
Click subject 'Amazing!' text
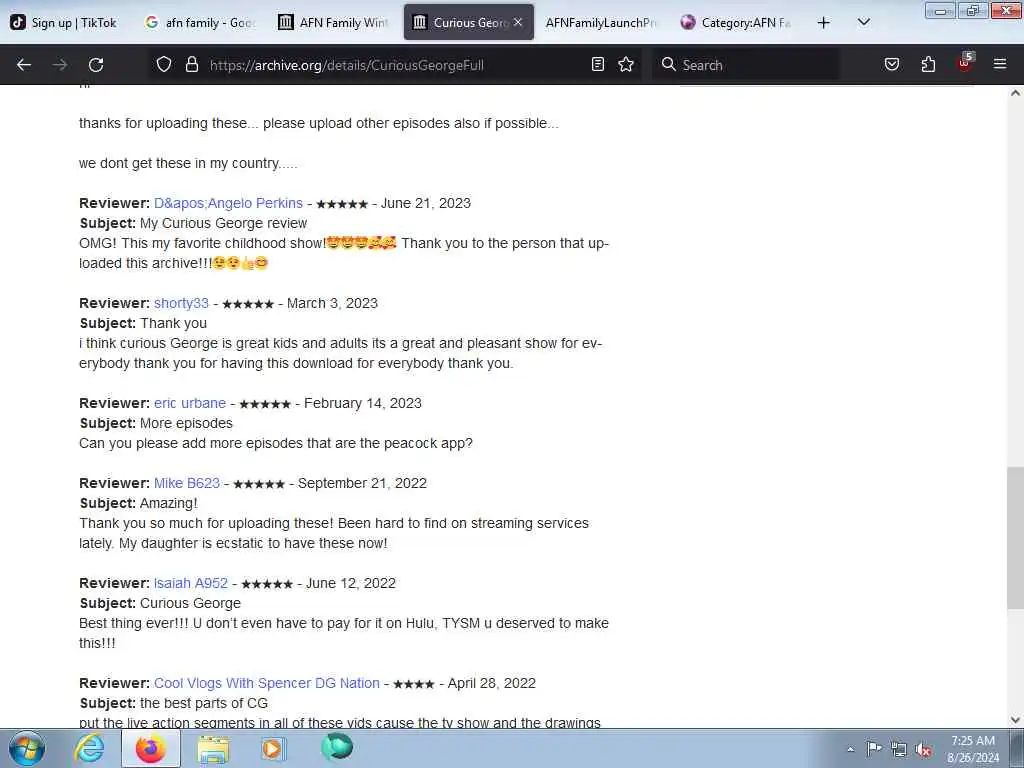168,504
